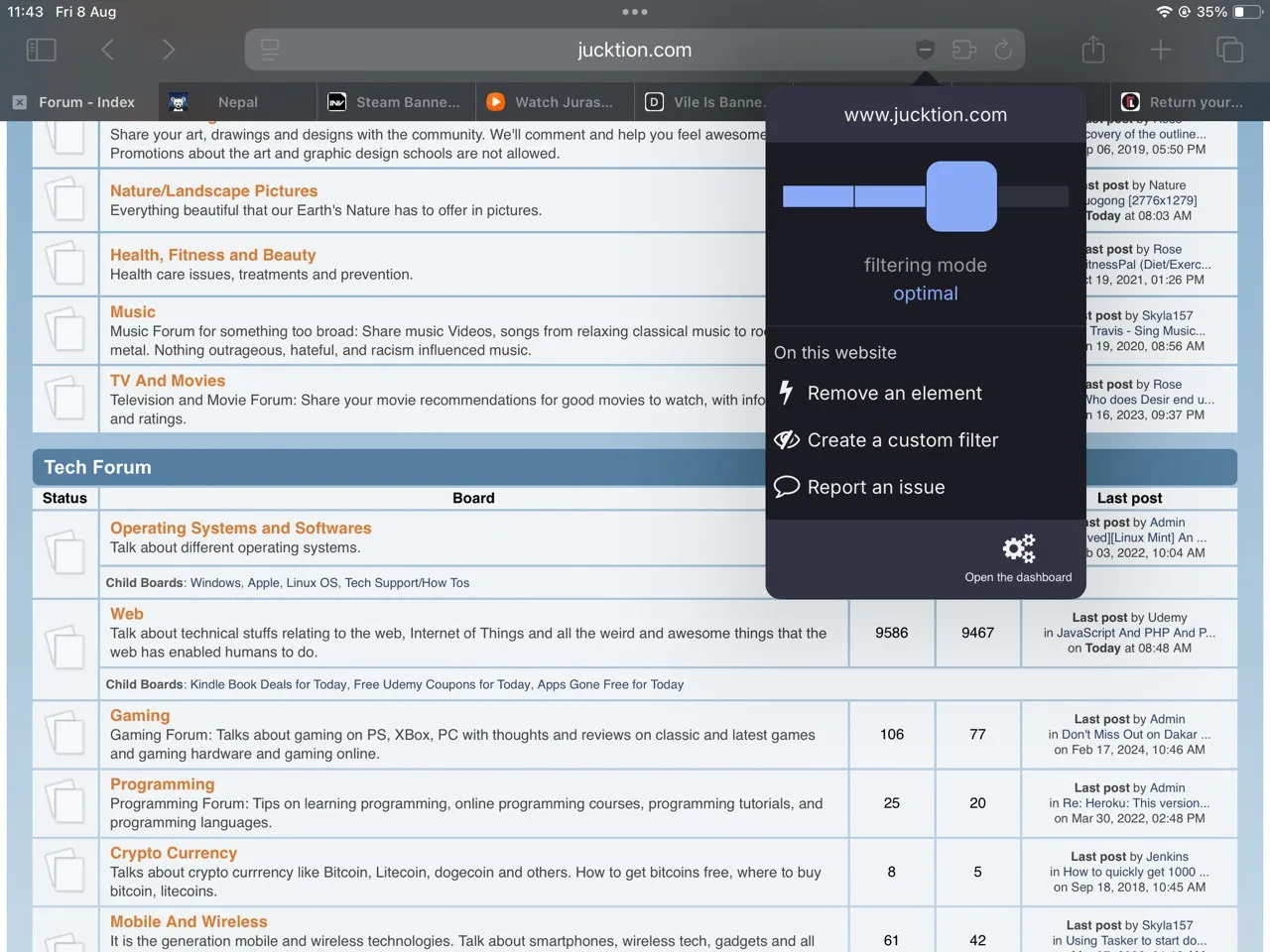Click the jucktion.com address bar
The height and width of the screenshot is (952, 1270).
click(x=635, y=50)
